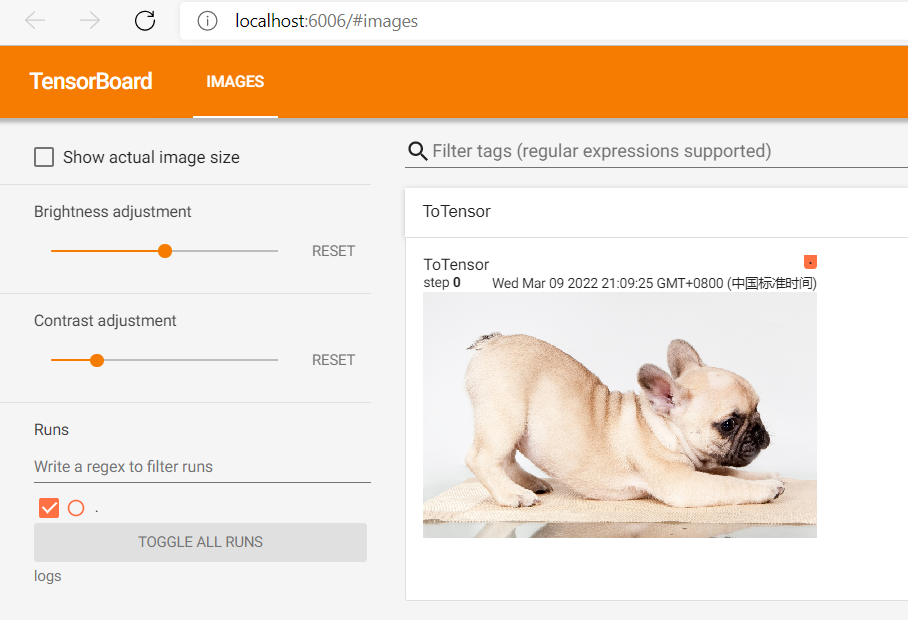Reset the contrast adjustment
The height and width of the screenshot is (620, 908).
click(333, 360)
